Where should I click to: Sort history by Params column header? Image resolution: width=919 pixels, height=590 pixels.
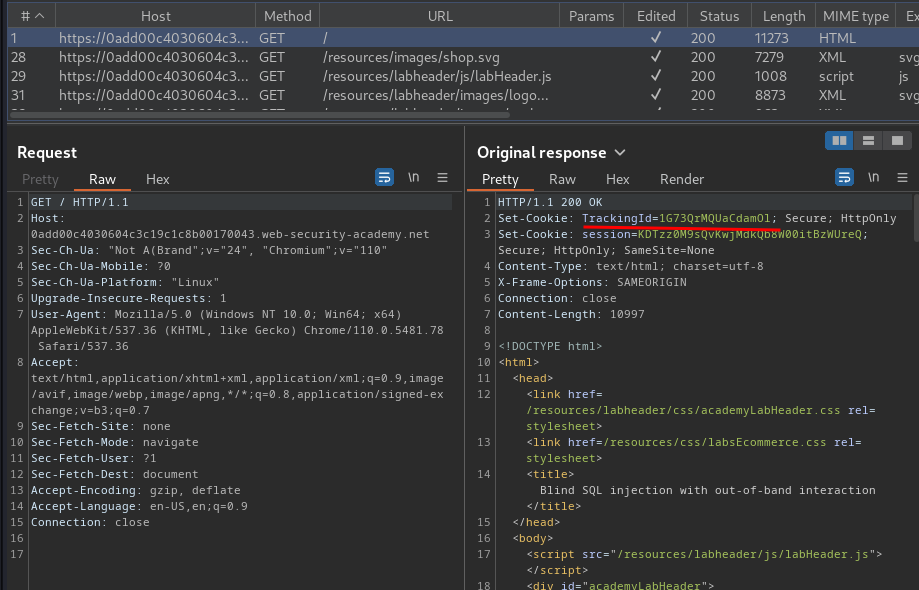[x=591, y=16]
